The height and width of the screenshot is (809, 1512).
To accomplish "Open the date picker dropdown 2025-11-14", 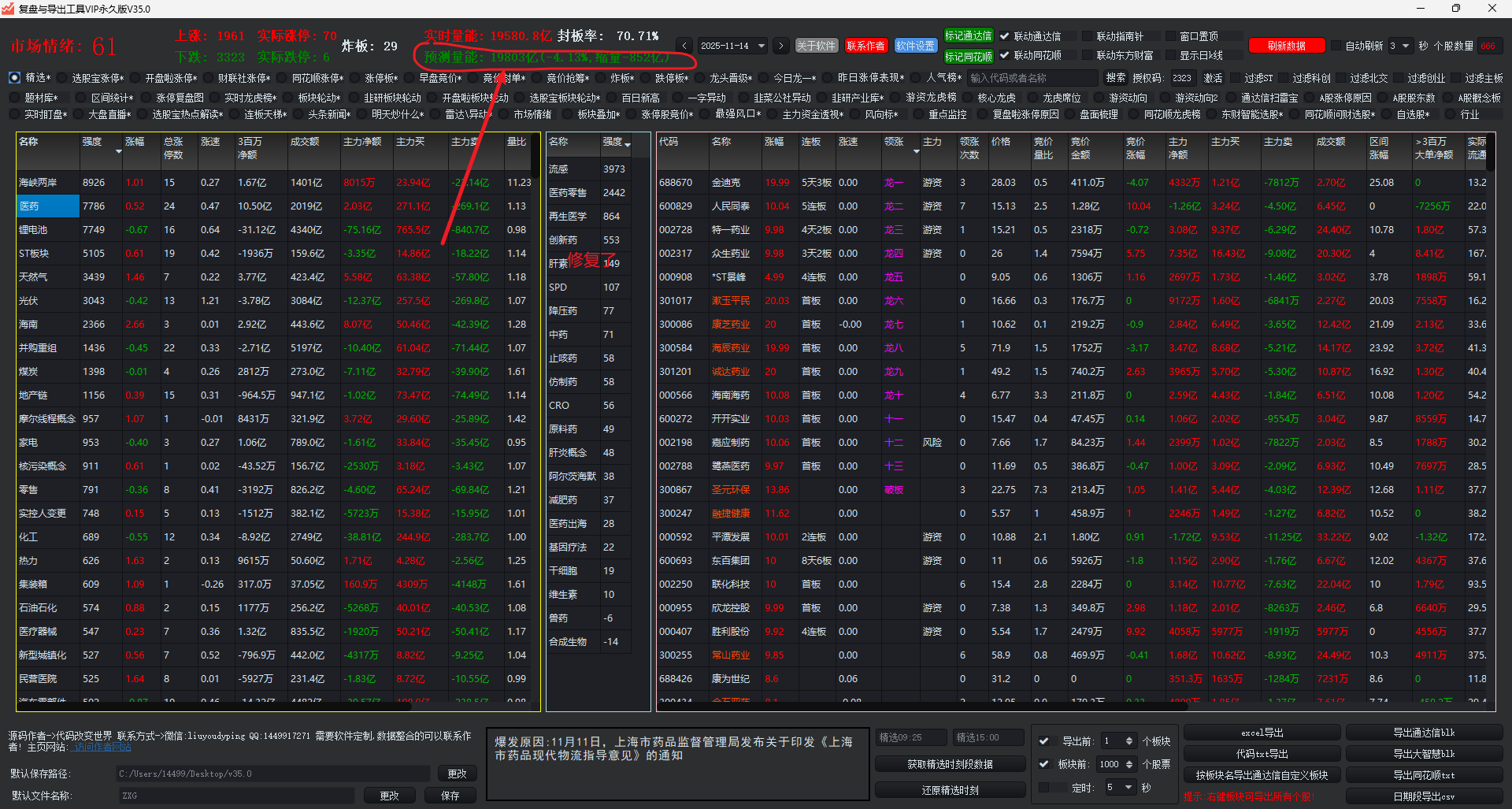I will click(x=732, y=46).
